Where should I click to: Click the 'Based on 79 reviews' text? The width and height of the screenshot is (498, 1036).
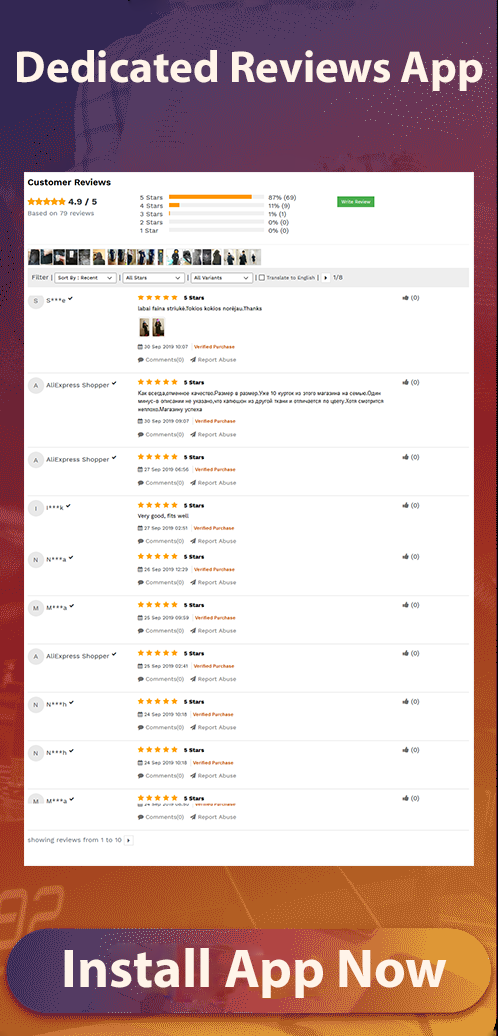click(61, 213)
